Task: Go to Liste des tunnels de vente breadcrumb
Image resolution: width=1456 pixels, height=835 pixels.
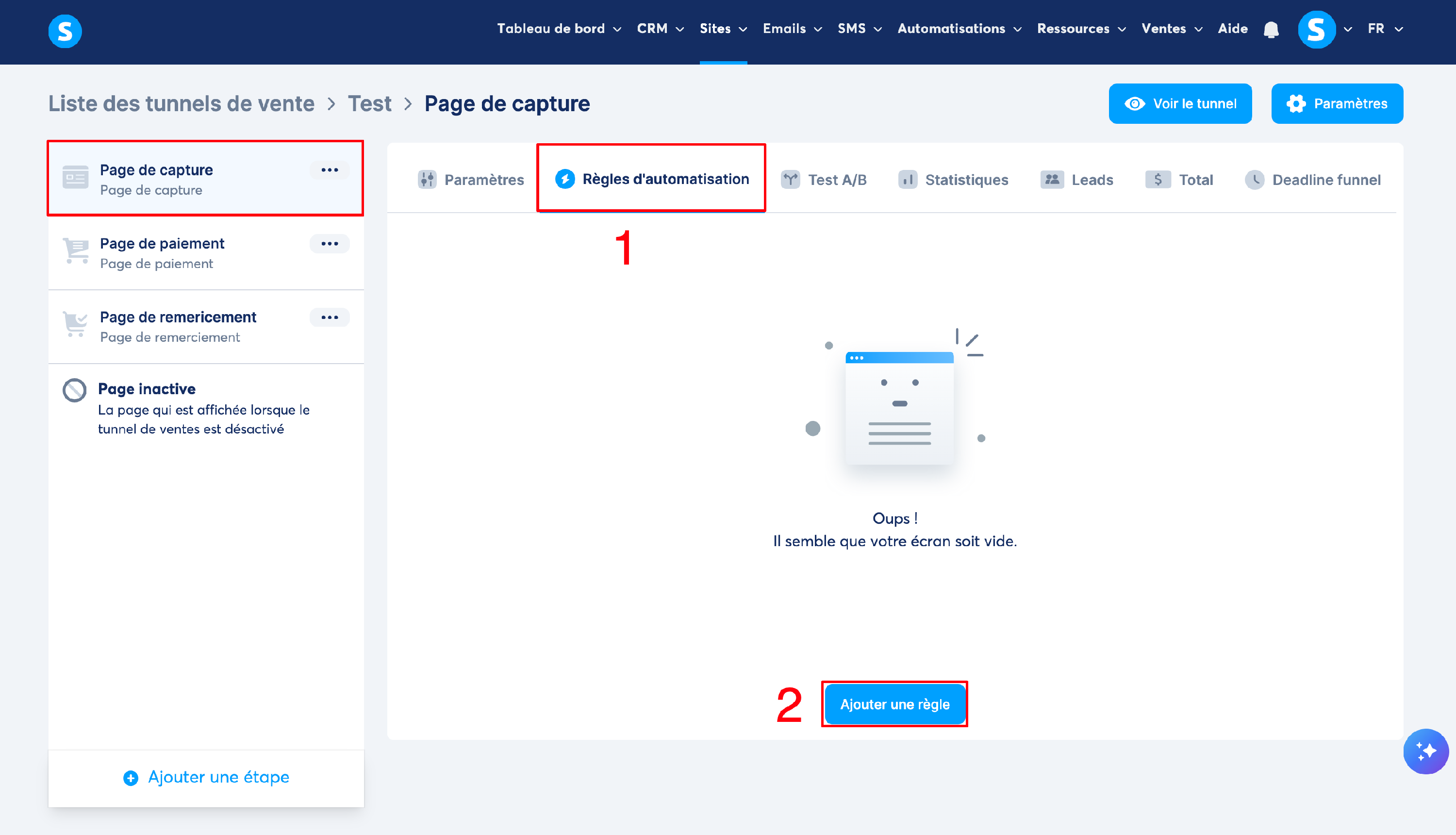Action: point(181,104)
